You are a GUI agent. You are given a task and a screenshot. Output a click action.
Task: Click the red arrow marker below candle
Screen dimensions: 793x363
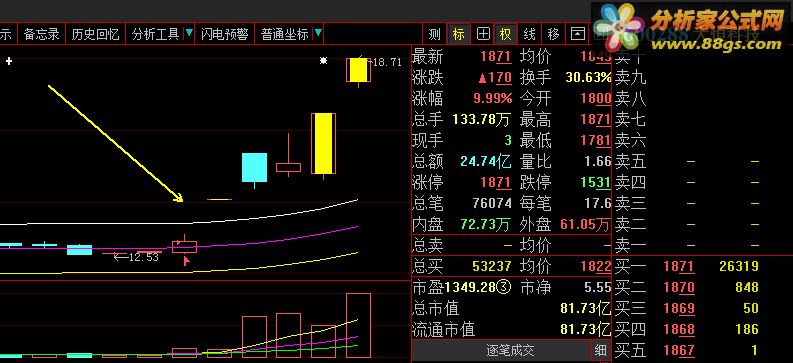pyautogui.click(x=187, y=261)
